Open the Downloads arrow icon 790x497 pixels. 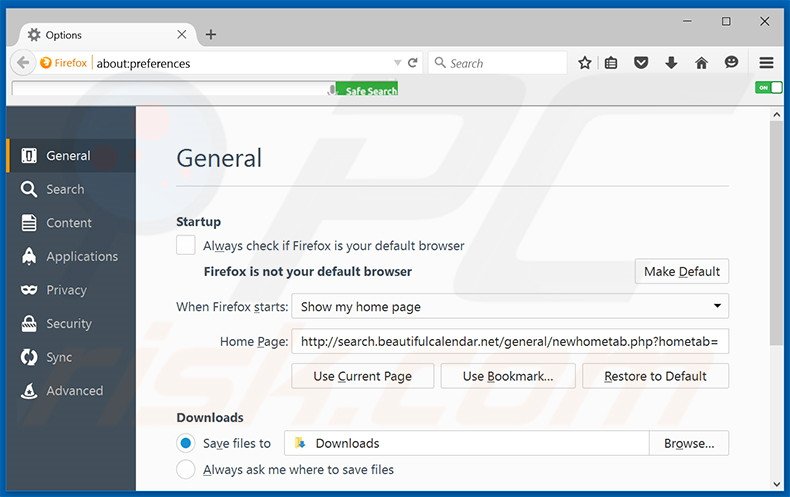tap(671, 63)
